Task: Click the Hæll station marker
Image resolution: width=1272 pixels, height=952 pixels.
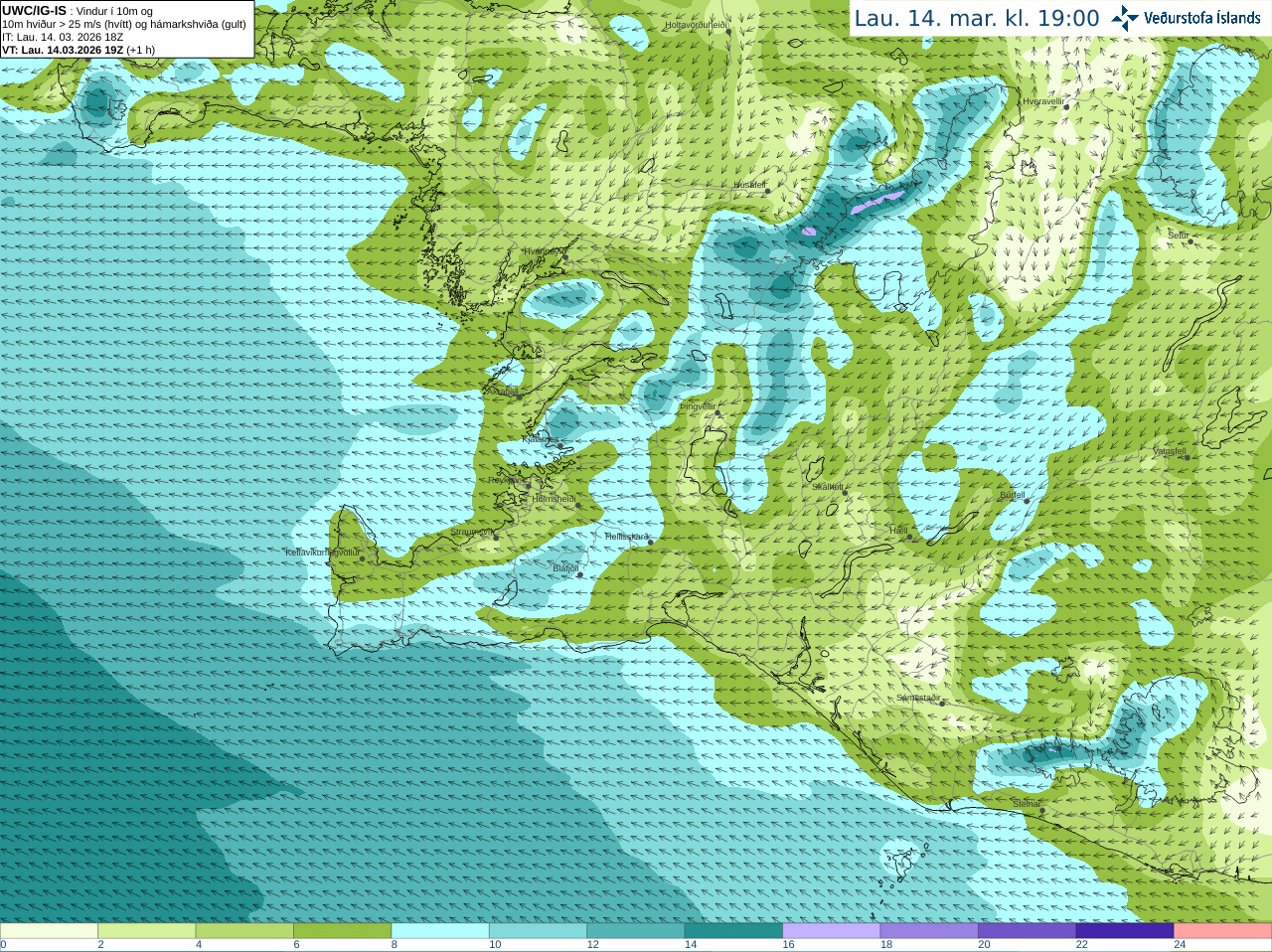Action: point(909,537)
